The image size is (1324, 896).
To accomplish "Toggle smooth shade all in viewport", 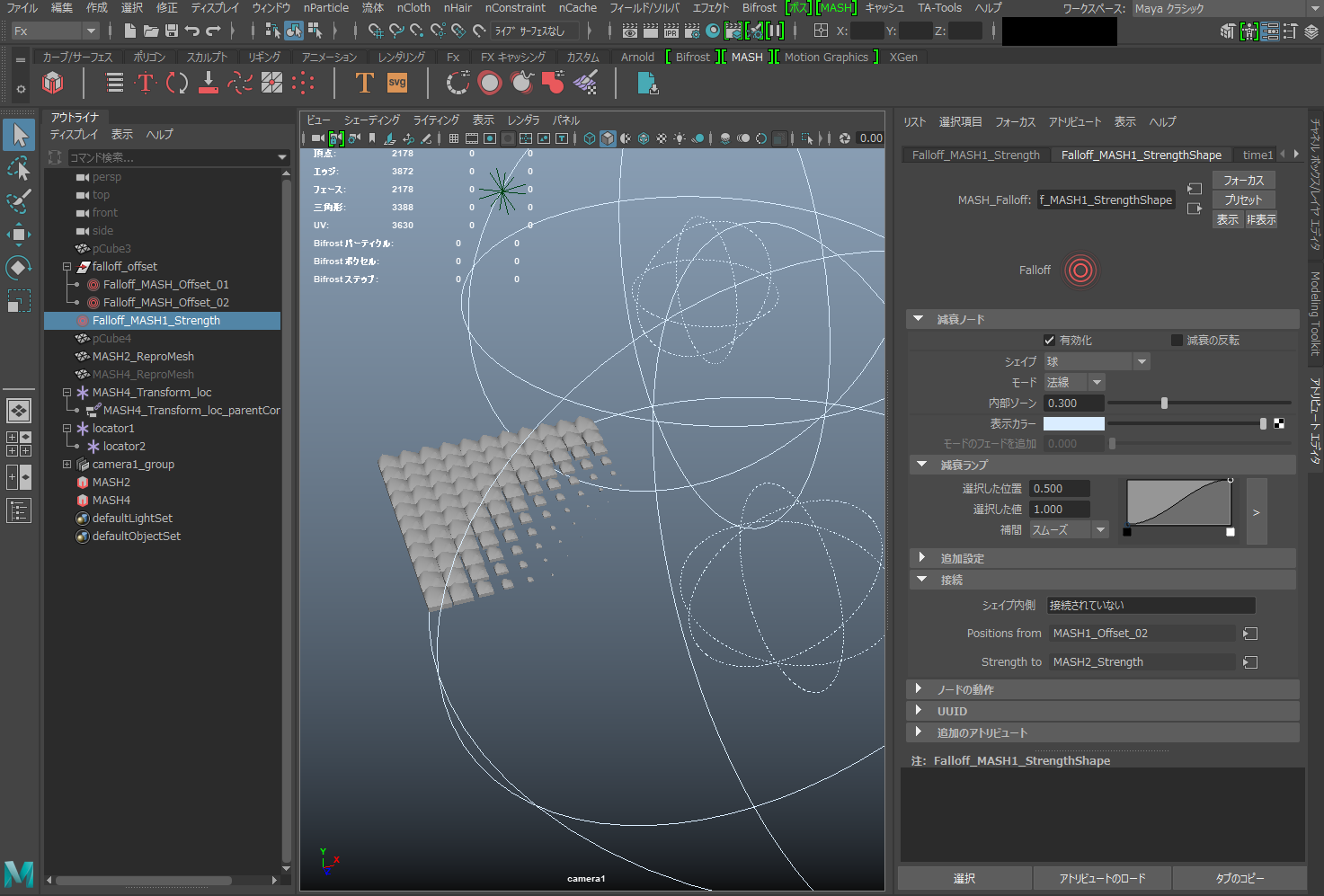I will pos(608,138).
